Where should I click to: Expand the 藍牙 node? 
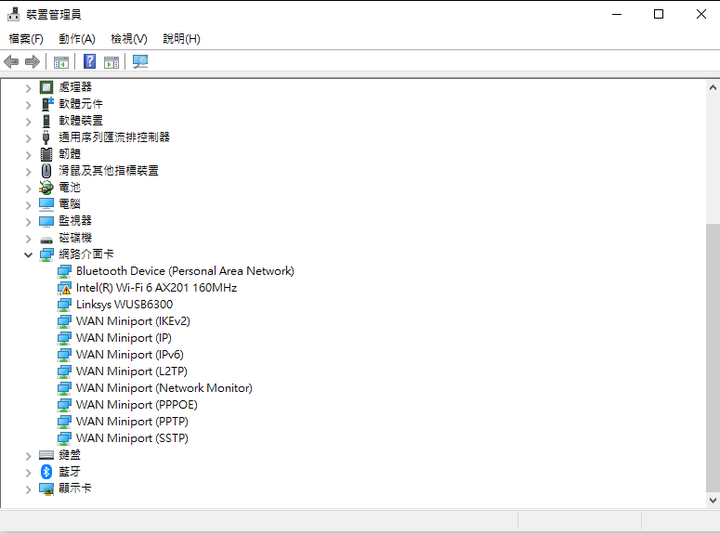click(28, 472)
